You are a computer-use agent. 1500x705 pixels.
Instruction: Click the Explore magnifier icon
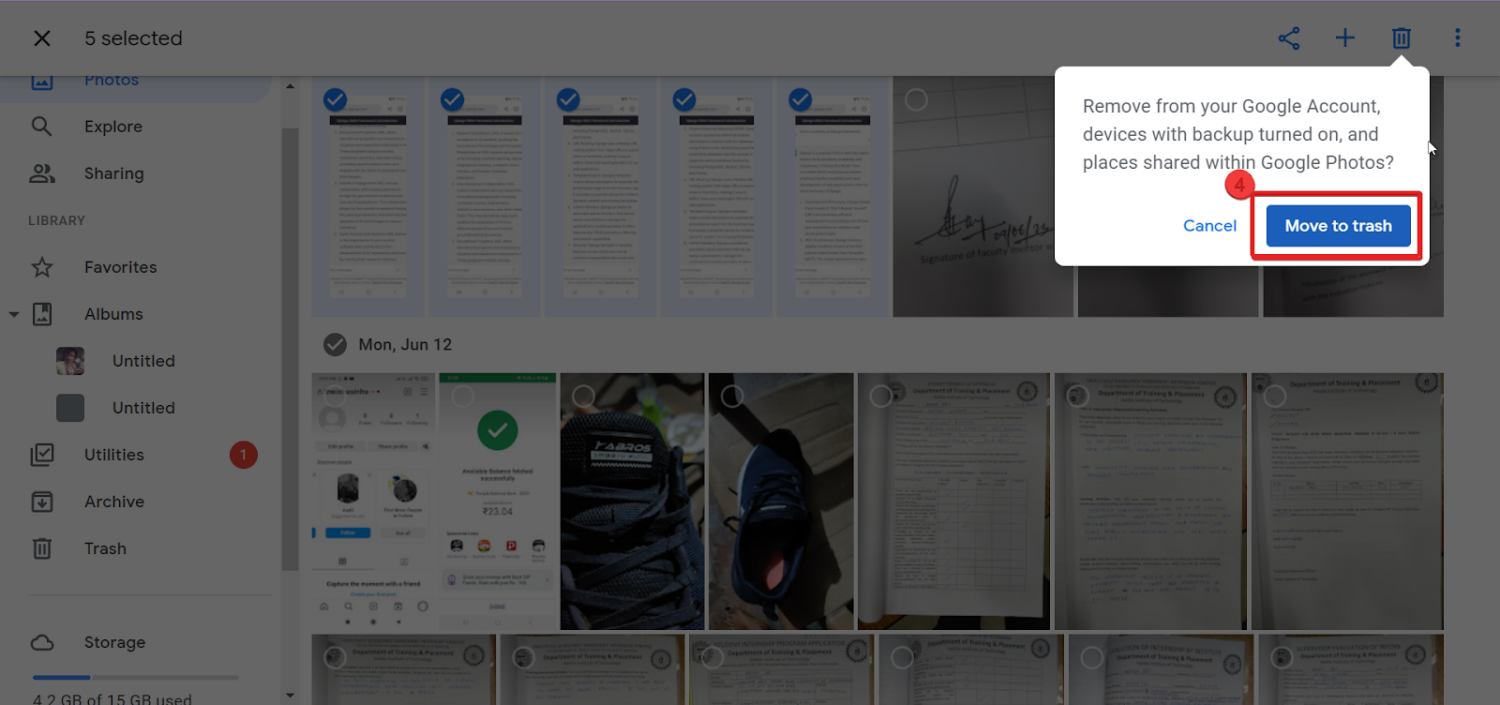click(42, 126)
